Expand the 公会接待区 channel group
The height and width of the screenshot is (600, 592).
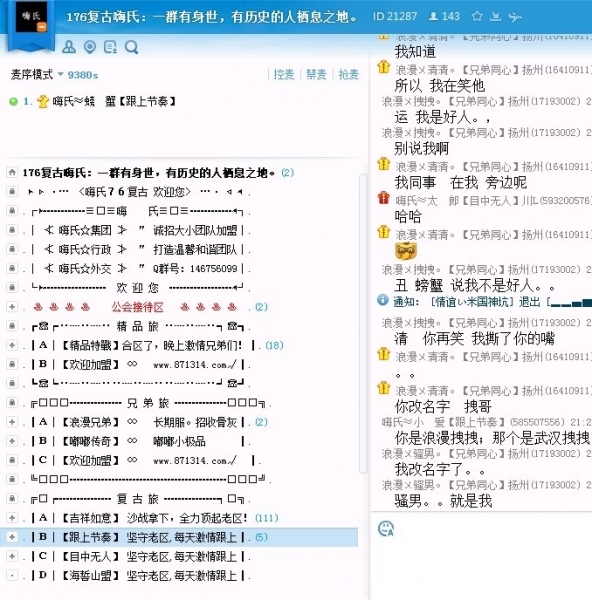tap(12, 307)
